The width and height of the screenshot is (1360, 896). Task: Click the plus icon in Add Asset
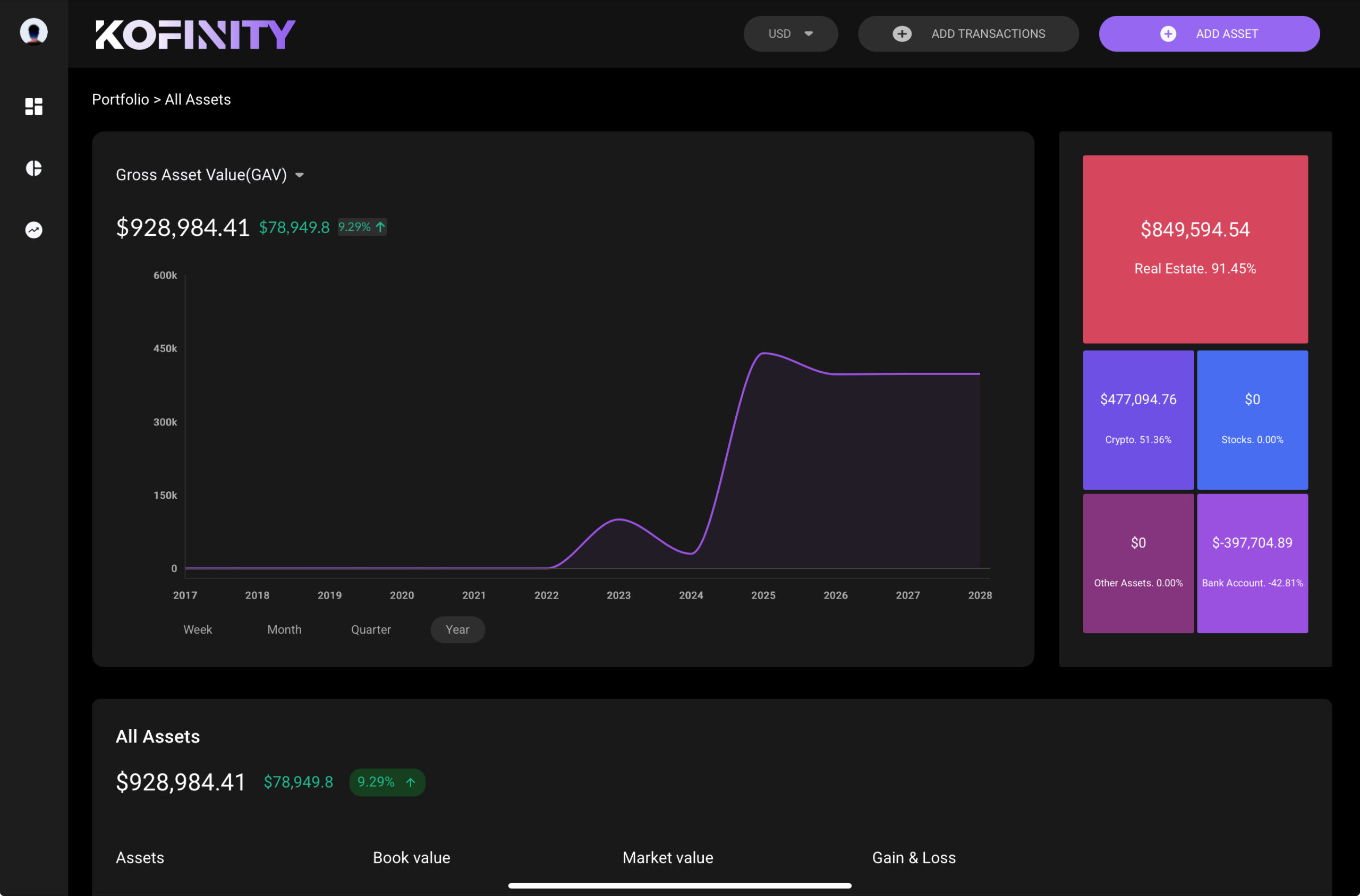[1168, 33]
